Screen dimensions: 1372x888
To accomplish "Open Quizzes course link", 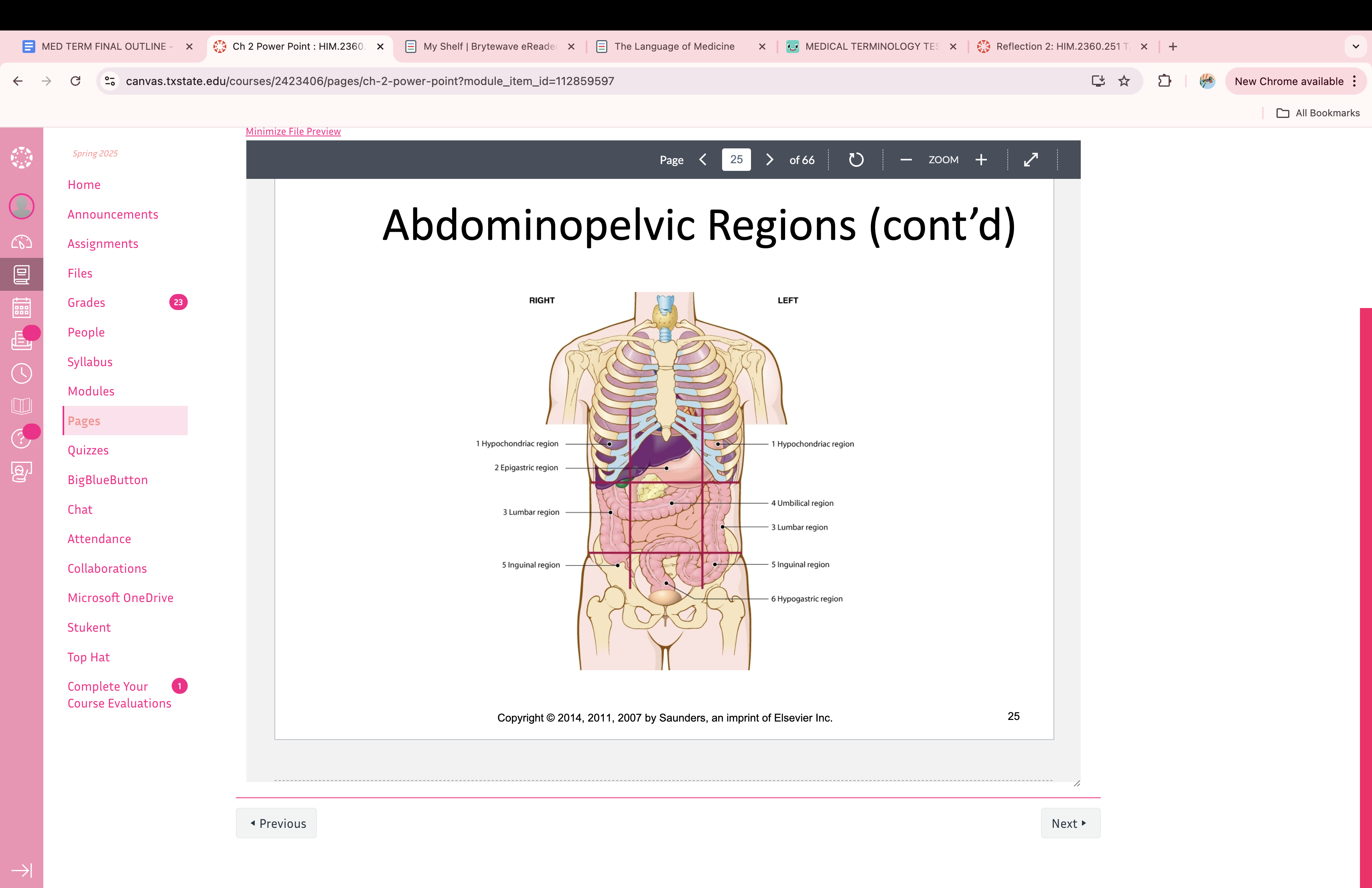I will point(88,450).
